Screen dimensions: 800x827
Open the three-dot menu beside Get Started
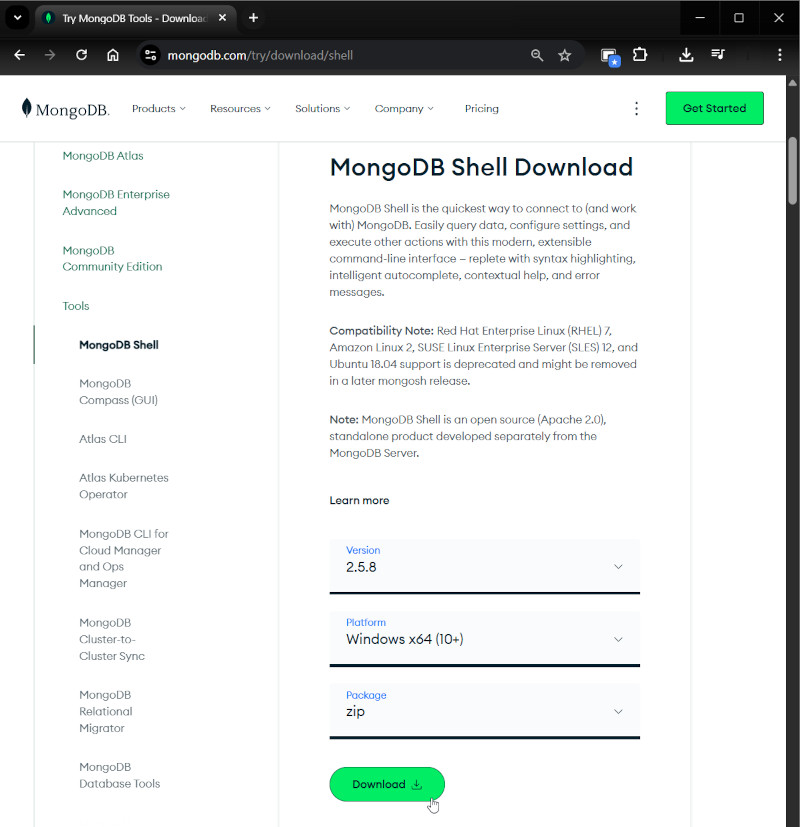click(636, 108)
